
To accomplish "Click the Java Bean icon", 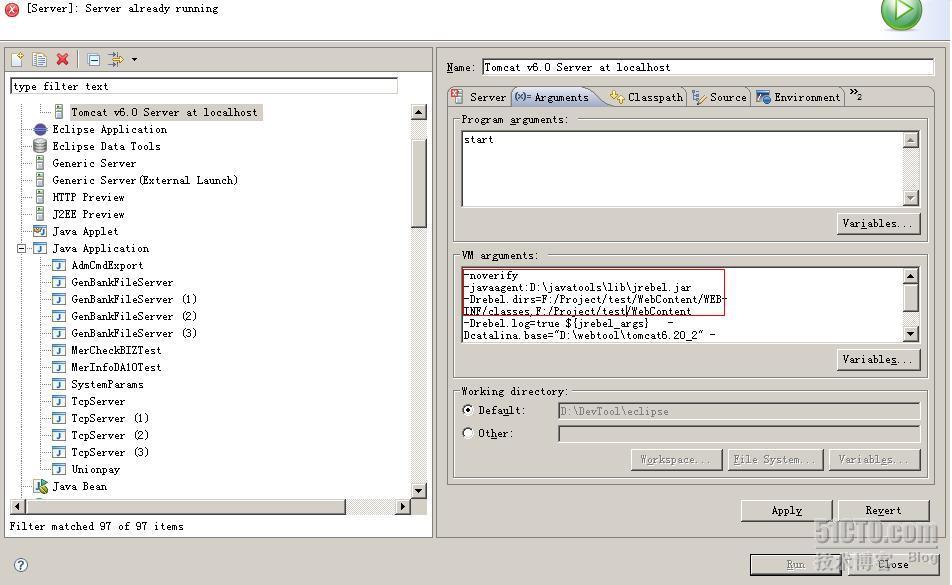I will 40,486.
